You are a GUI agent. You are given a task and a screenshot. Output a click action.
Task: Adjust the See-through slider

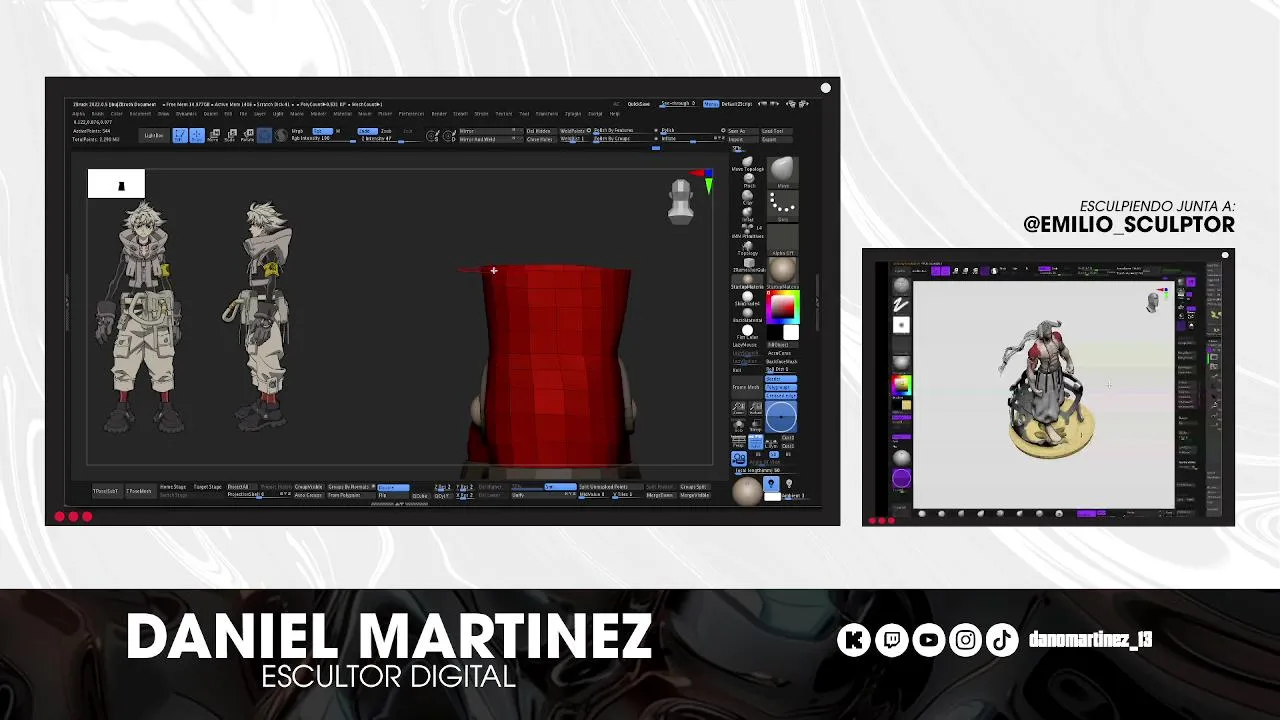[x=677, y=104]
